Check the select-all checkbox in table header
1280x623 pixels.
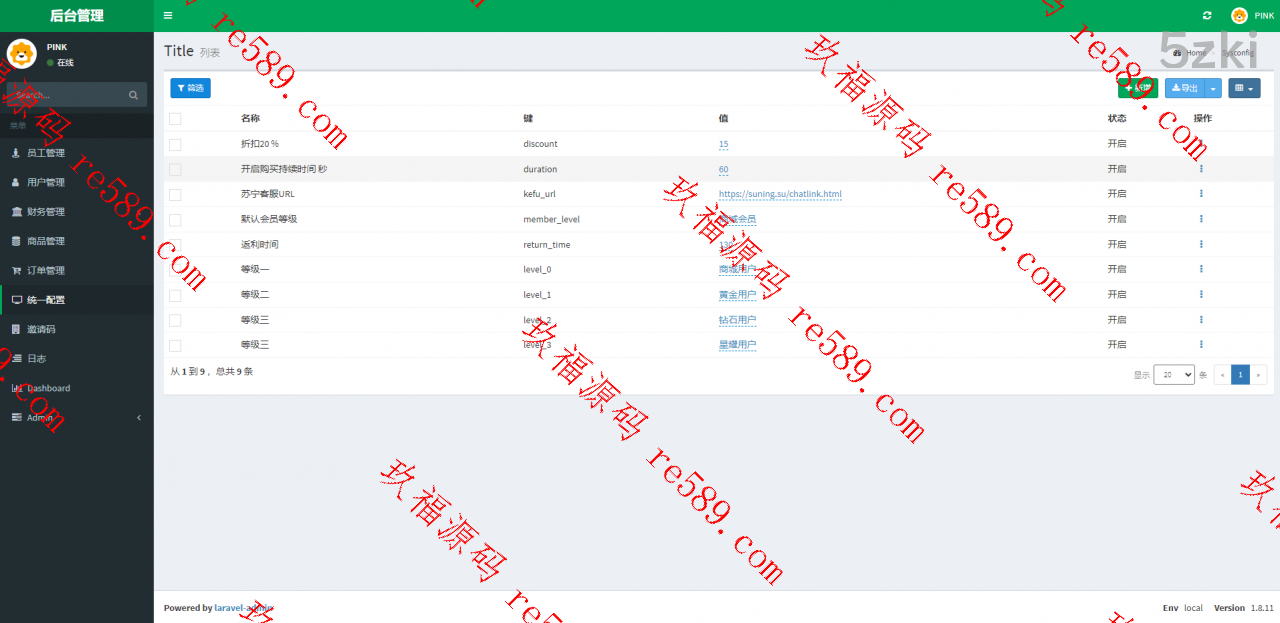[x=175, y=119]
